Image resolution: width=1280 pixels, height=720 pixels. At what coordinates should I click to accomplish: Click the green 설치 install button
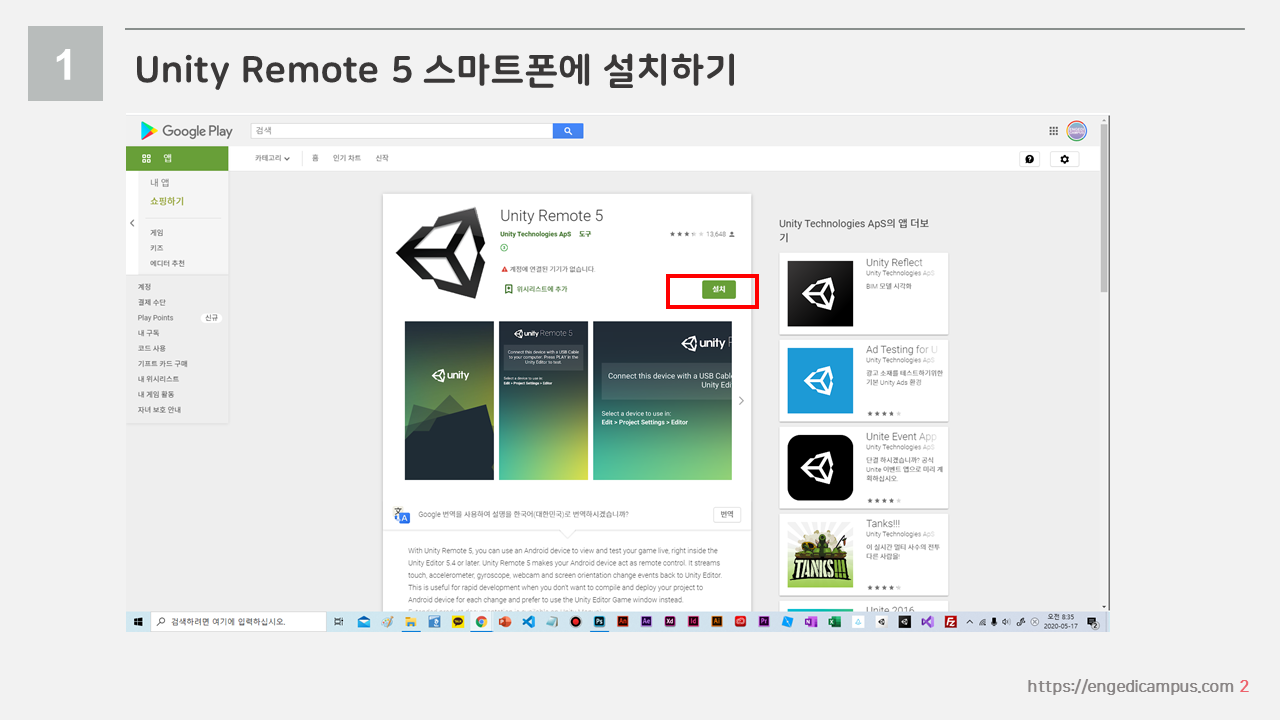pyautogui.click(x=718, y=289)
